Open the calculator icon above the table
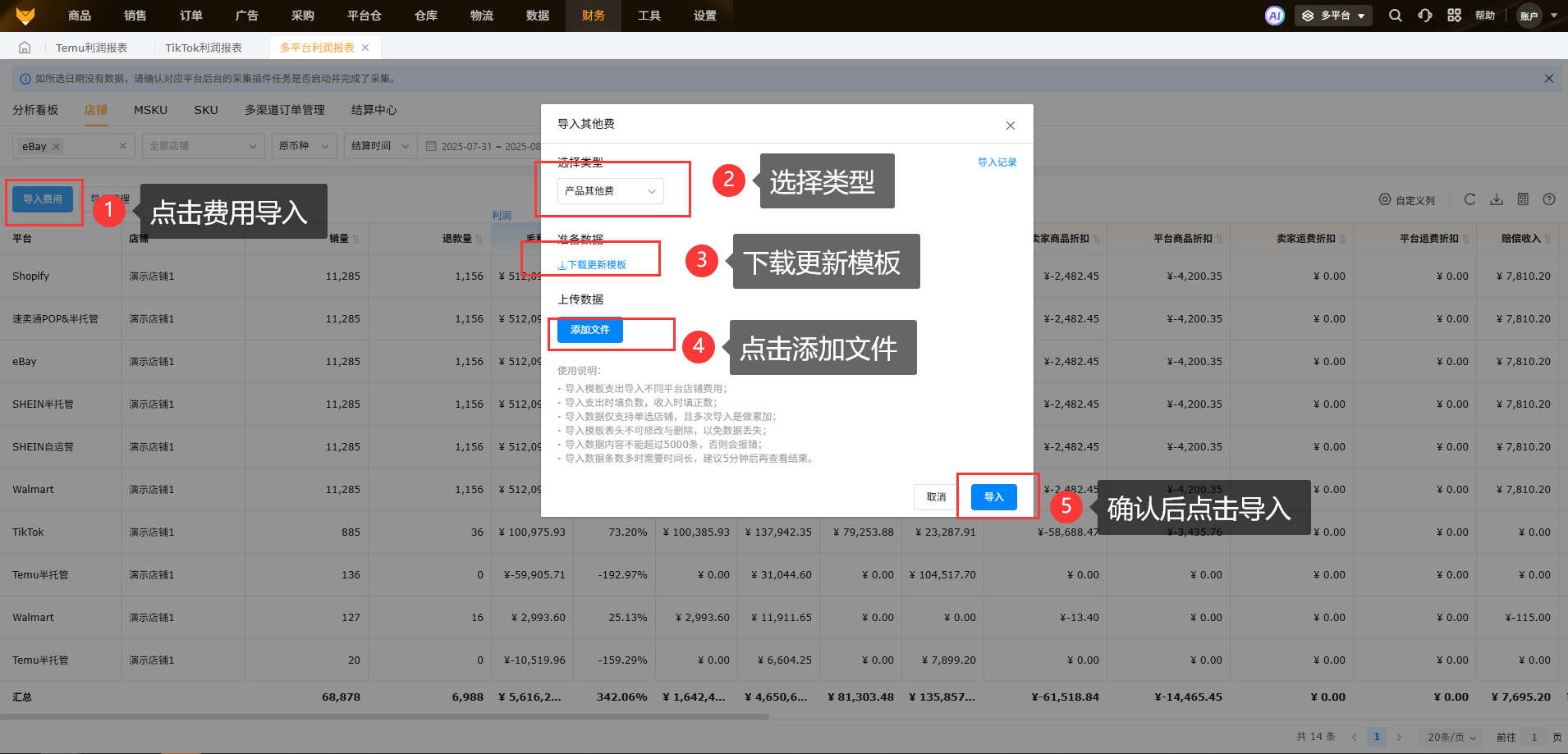Screen dimensions: 1568x754 [1523, 199]
